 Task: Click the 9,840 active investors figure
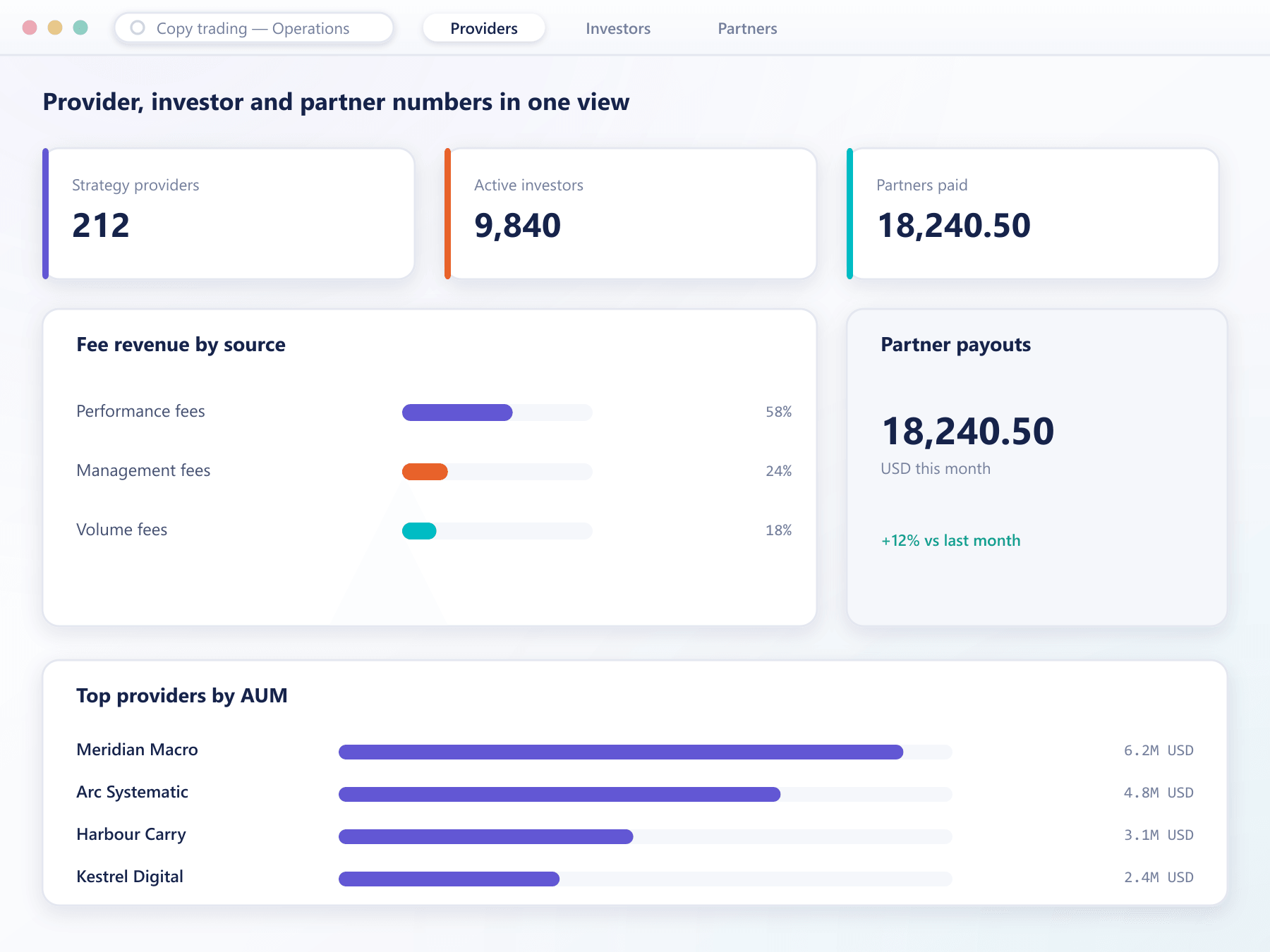pyautogui.click(x=517, y=226)
